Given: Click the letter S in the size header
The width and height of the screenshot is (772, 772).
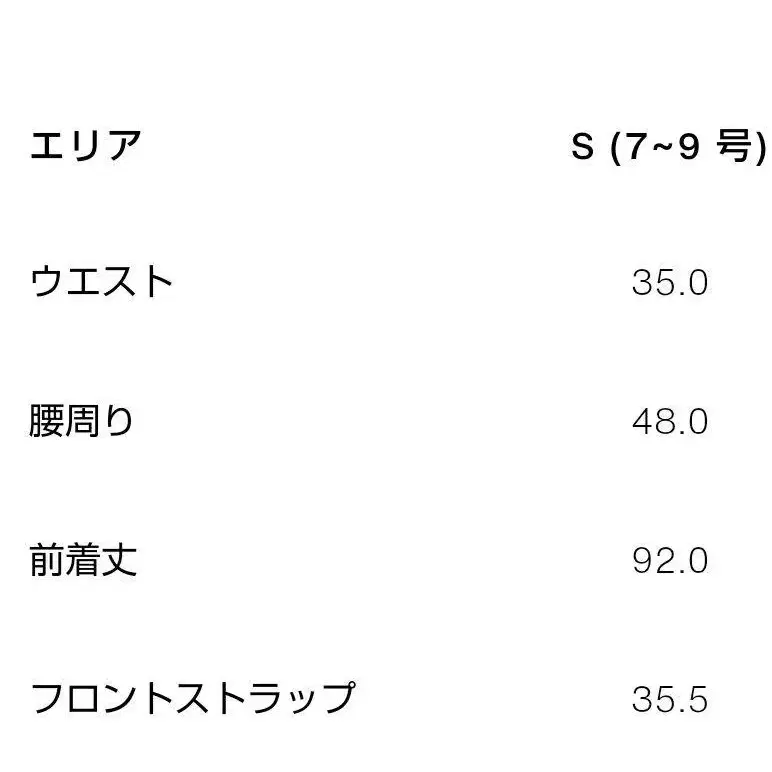Looking at the screenshot, I should tap(582, 148).
